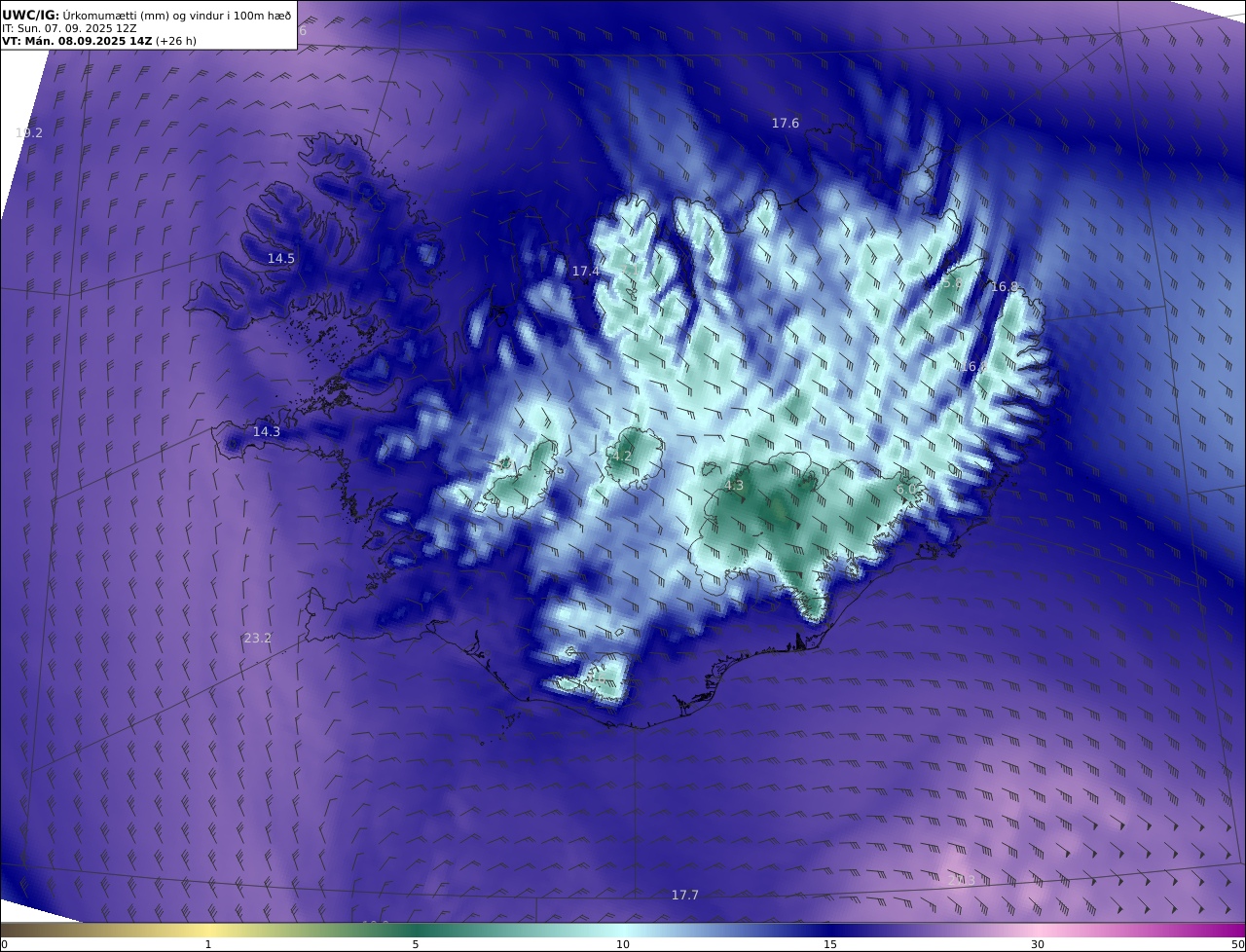Click the colorbar tick label 0
The image size is (1246, 952).
[4, 944]
